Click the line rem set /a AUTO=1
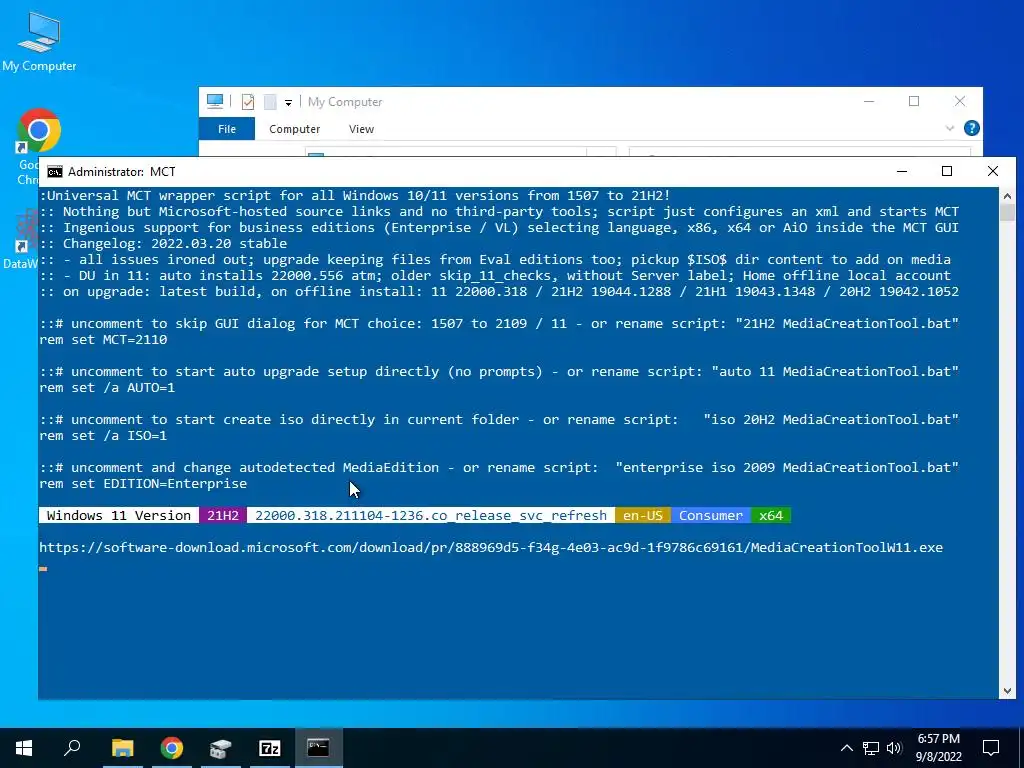The width and height of the screenshot is (1024, 768). pyautogui.click(x=107, y=387)
